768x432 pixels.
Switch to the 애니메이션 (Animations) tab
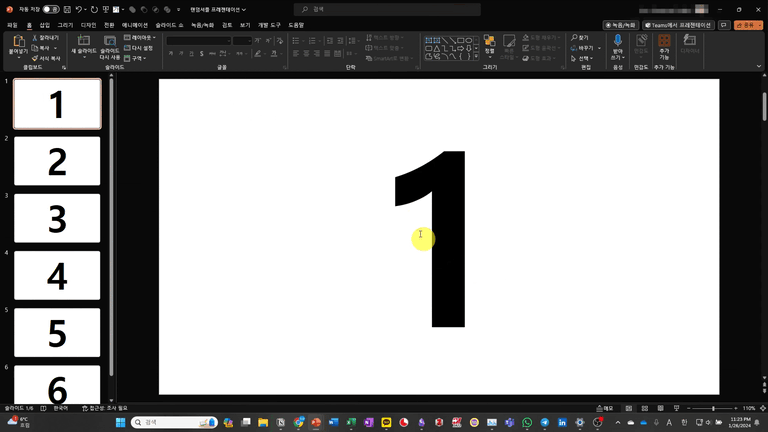pyautogui.click(x=135, y=25)
